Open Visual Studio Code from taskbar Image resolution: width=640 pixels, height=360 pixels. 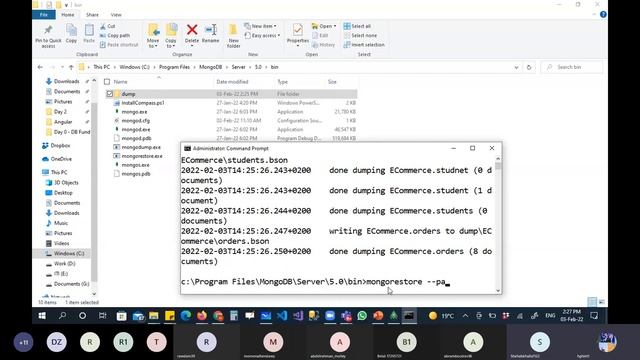pyautogui.click(x=282, y=316)
